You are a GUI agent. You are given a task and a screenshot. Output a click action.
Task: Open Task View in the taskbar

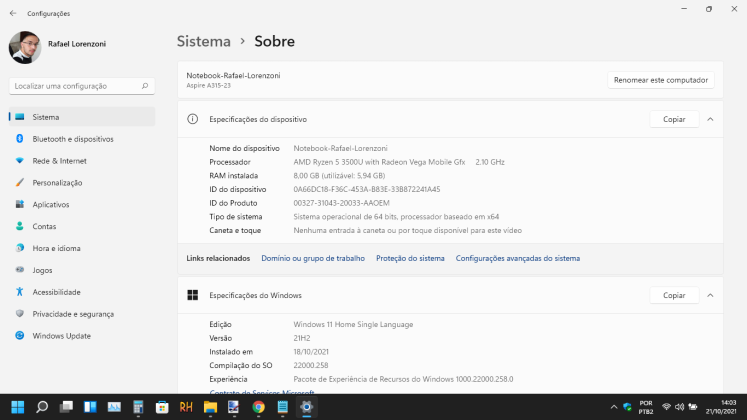(x=66, y=407)
